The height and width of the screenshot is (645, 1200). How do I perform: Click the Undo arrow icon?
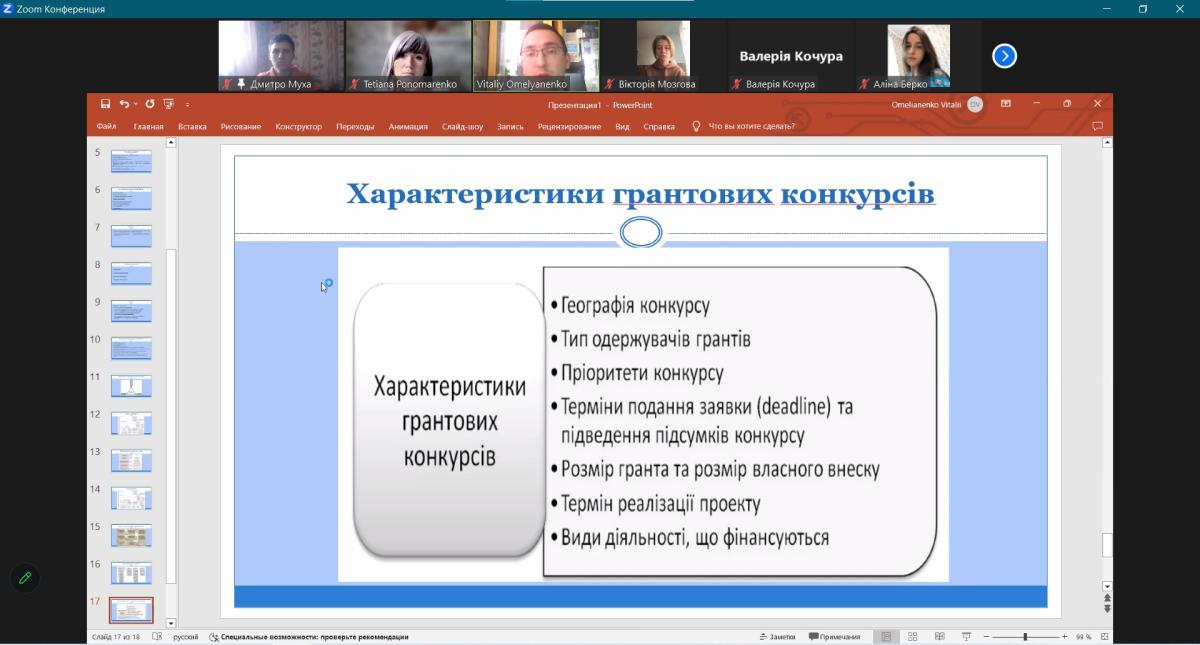(123, 104)
